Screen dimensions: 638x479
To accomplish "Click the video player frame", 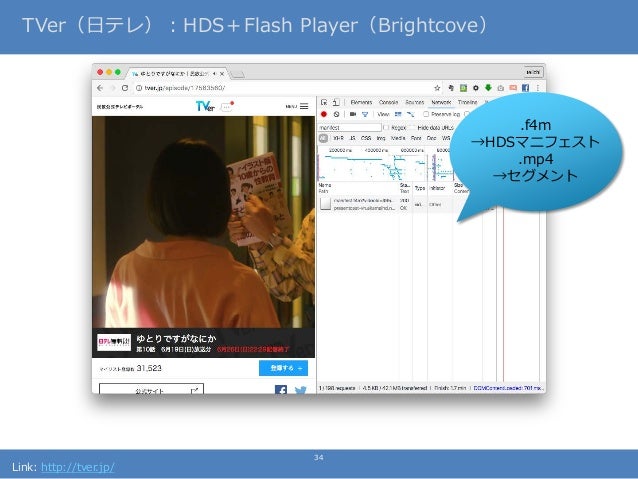I will 203,222.
